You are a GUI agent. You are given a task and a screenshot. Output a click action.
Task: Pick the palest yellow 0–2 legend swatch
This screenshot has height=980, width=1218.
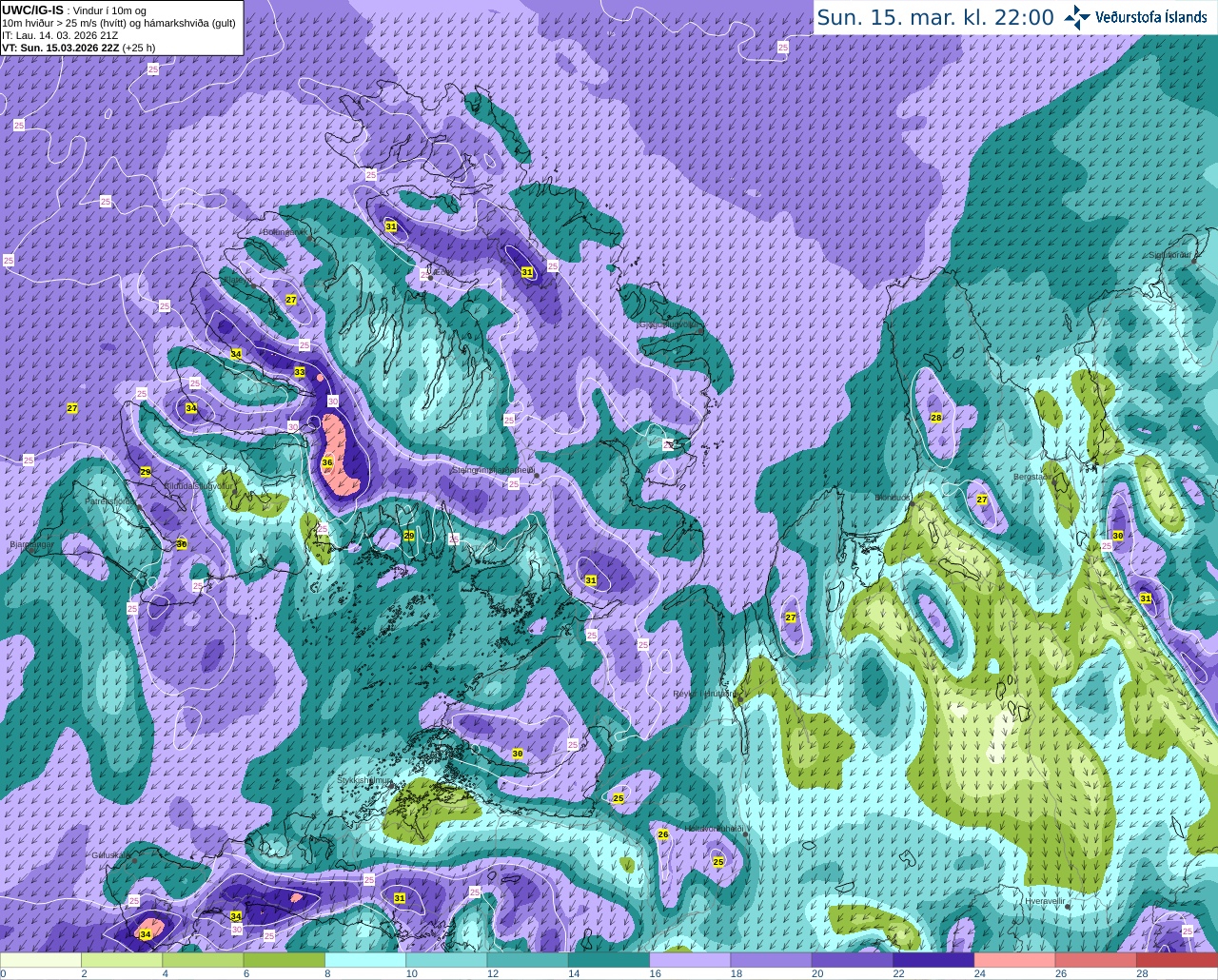(41, 960)
